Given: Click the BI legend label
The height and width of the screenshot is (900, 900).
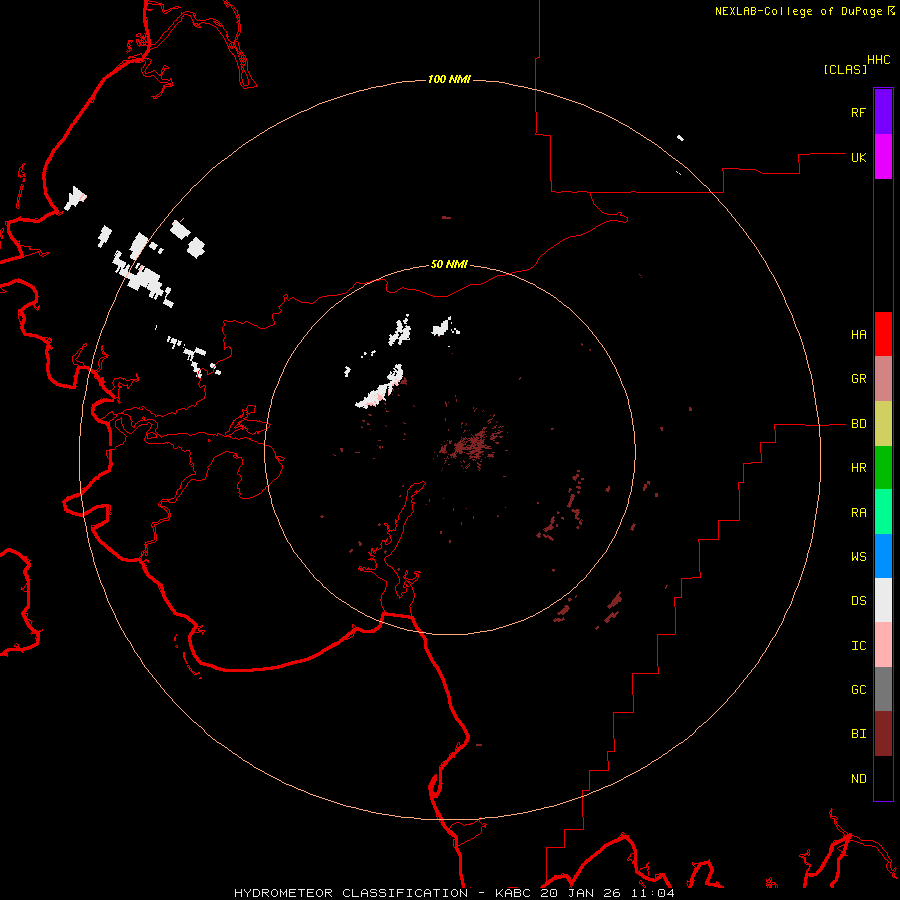Looking at the screenshot, I should [x=858, y=734].
